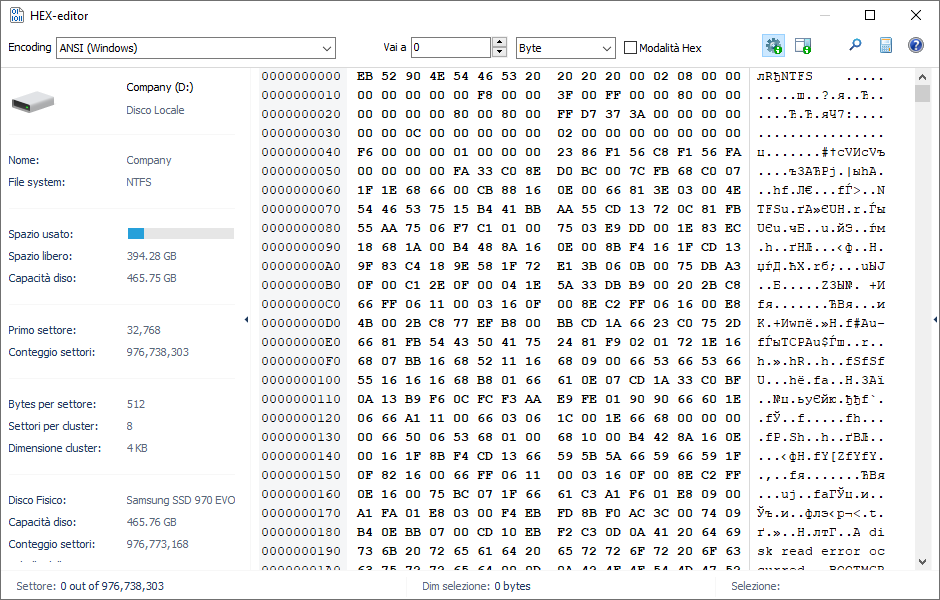Click the Company (D:) drive icon
Screen dimensions: 940x600
(33, 102)
